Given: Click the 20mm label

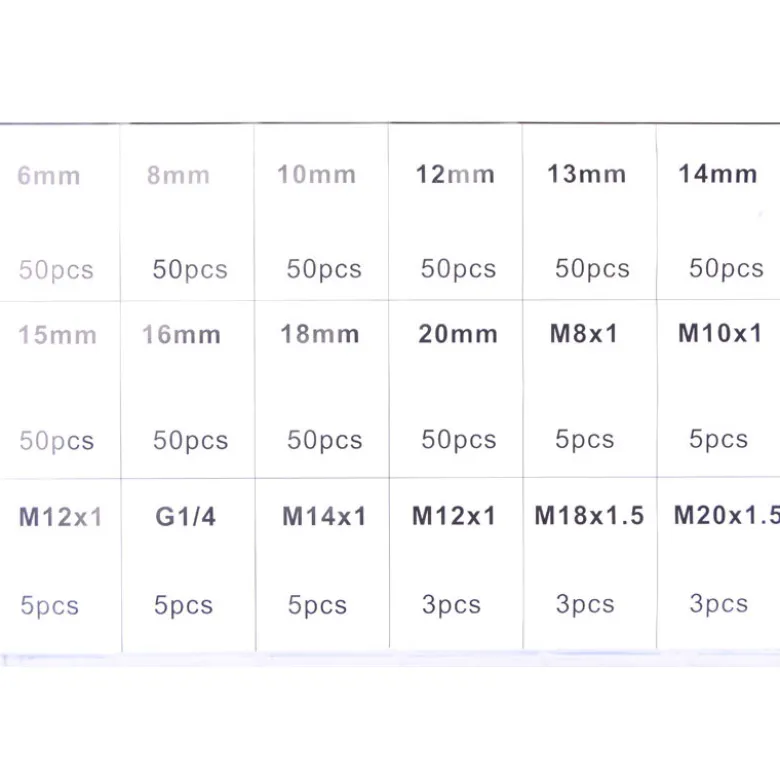Looking at the screenshot, I should click(458, 334).
